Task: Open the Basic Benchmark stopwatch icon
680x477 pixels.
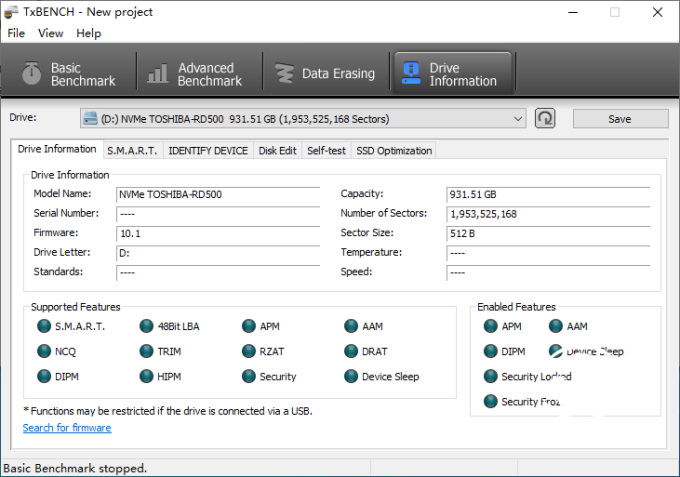Action: [x=31, y=73]
